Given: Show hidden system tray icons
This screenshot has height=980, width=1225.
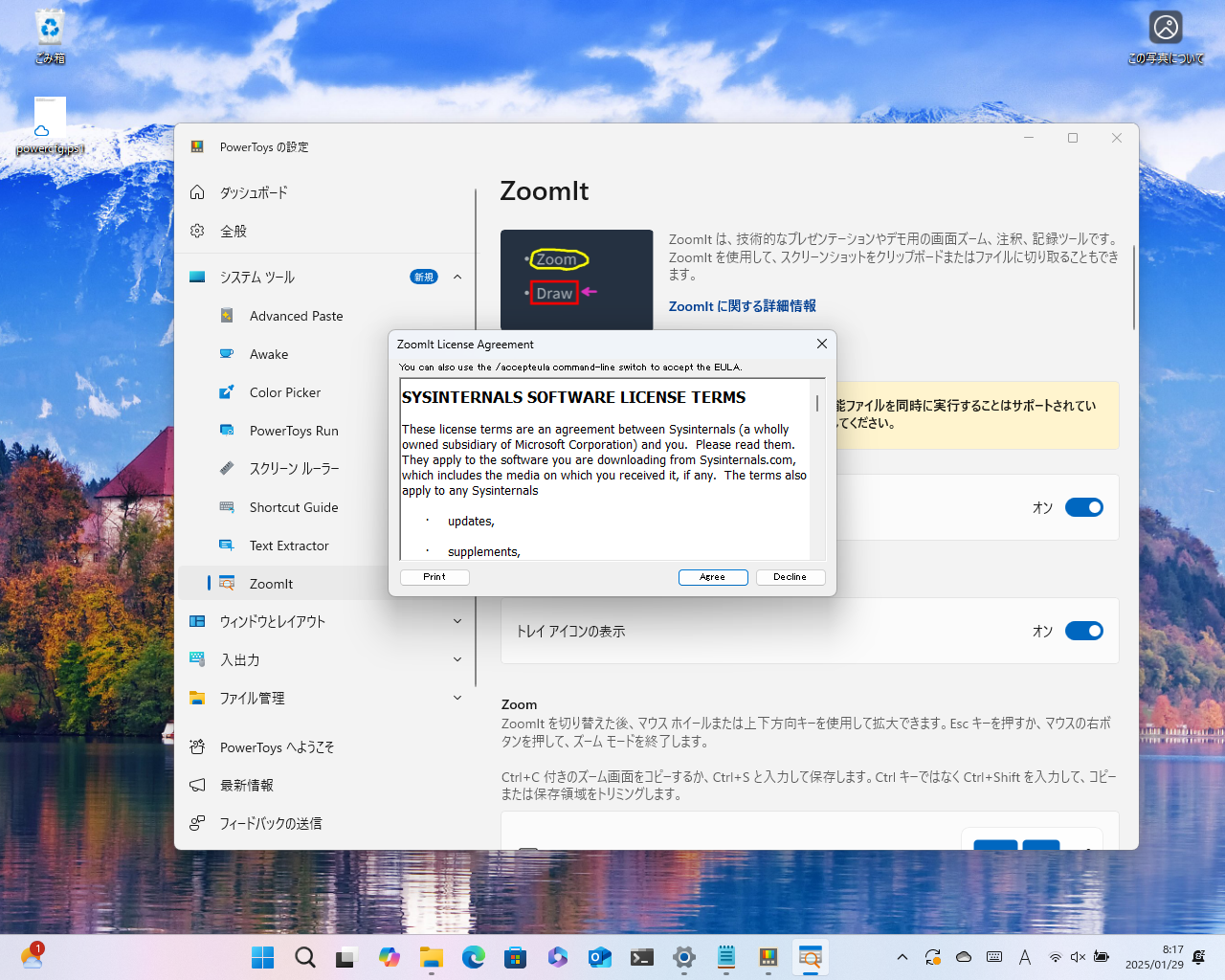Looking at the screenshot, I should [x=902, y=957].
